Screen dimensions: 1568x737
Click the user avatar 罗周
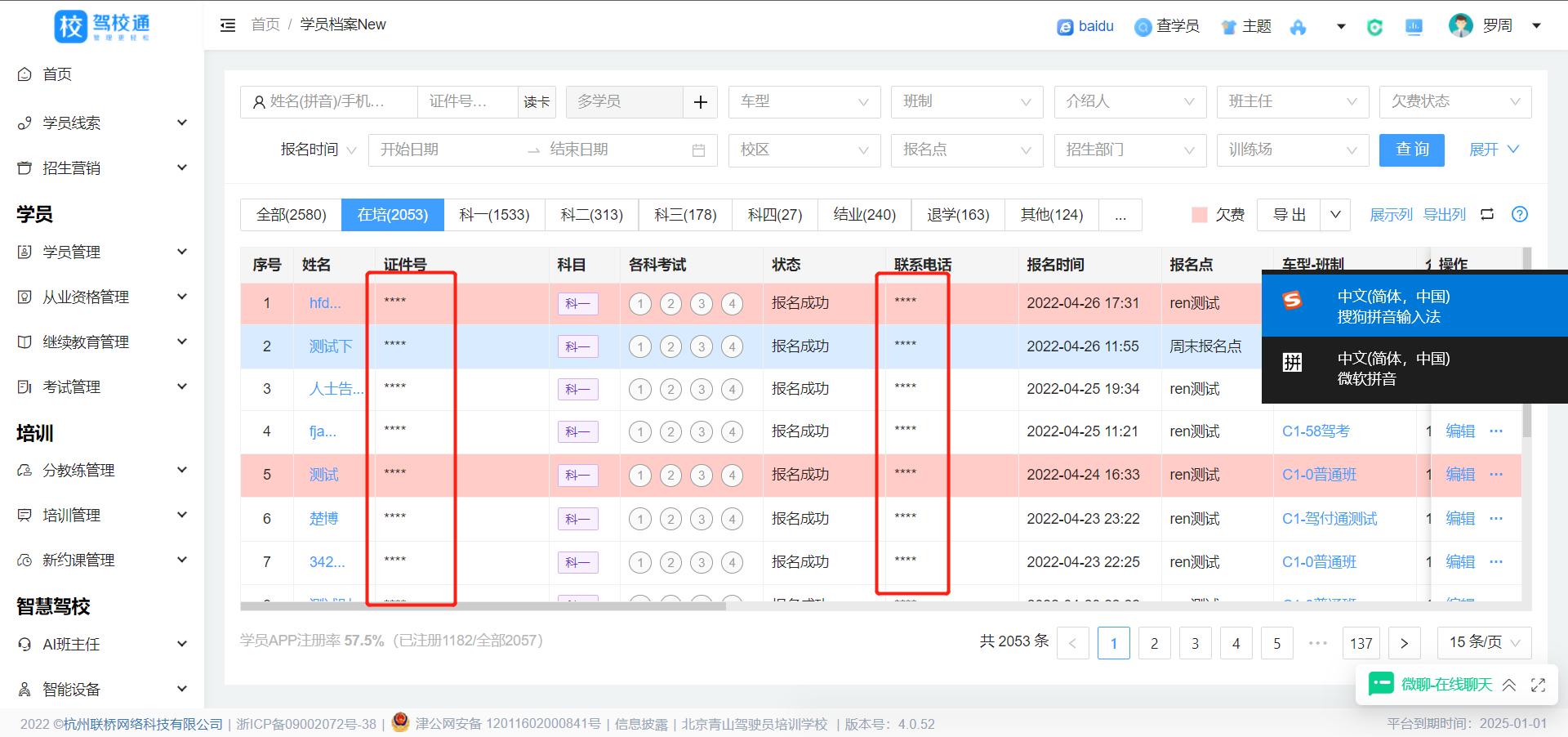point(1461,25)
